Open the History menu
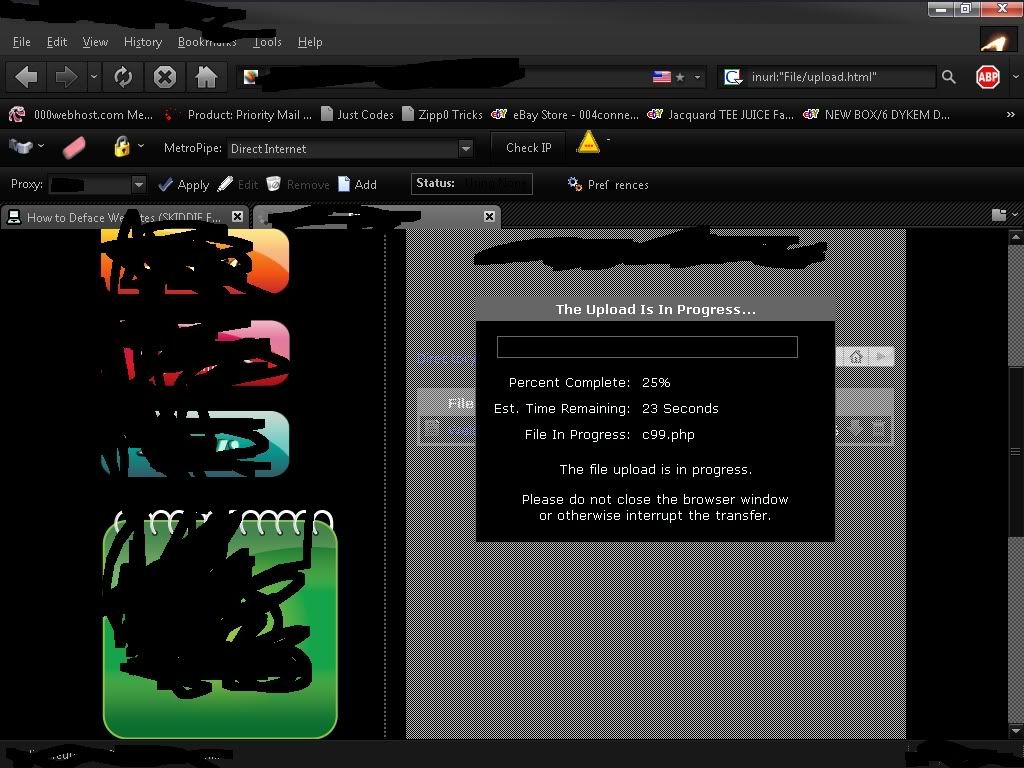This screenshot has height=768, width=1024. pyautogui.click(x=142, y=42)
